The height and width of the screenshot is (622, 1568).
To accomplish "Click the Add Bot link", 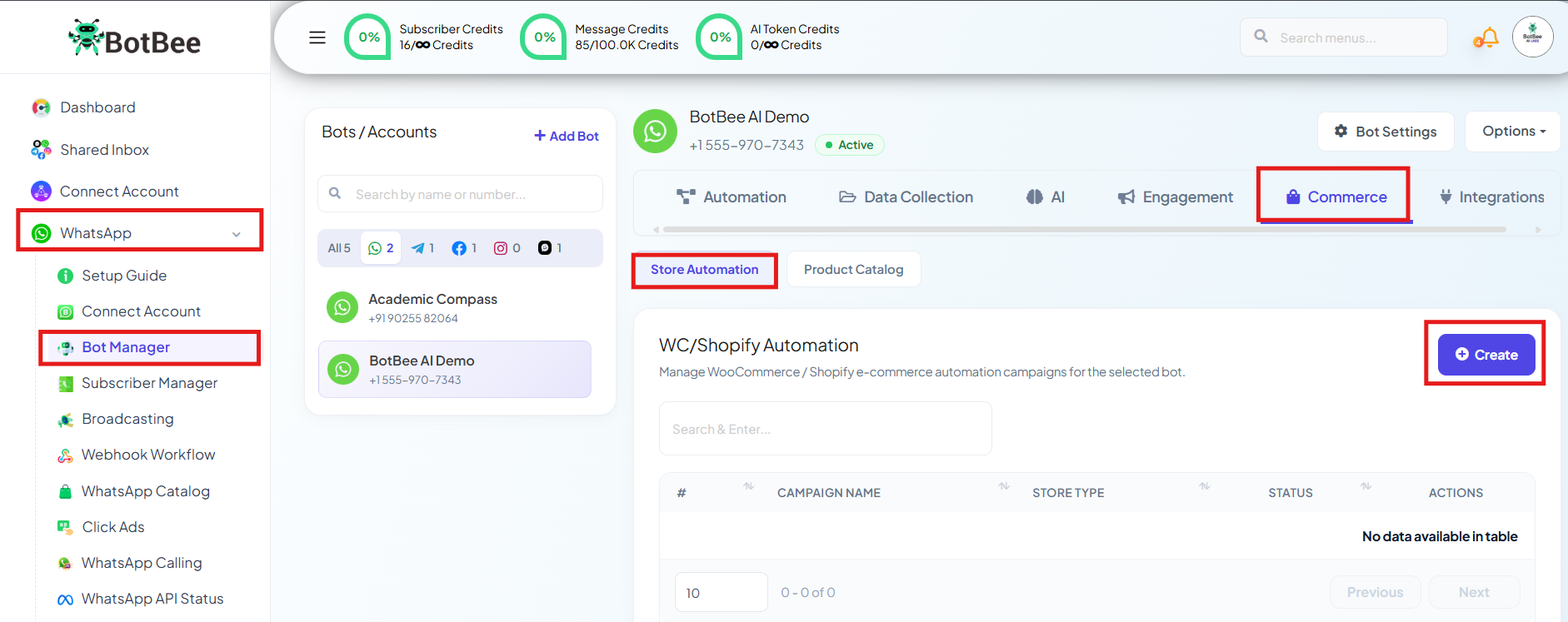I will click(567, 136).
